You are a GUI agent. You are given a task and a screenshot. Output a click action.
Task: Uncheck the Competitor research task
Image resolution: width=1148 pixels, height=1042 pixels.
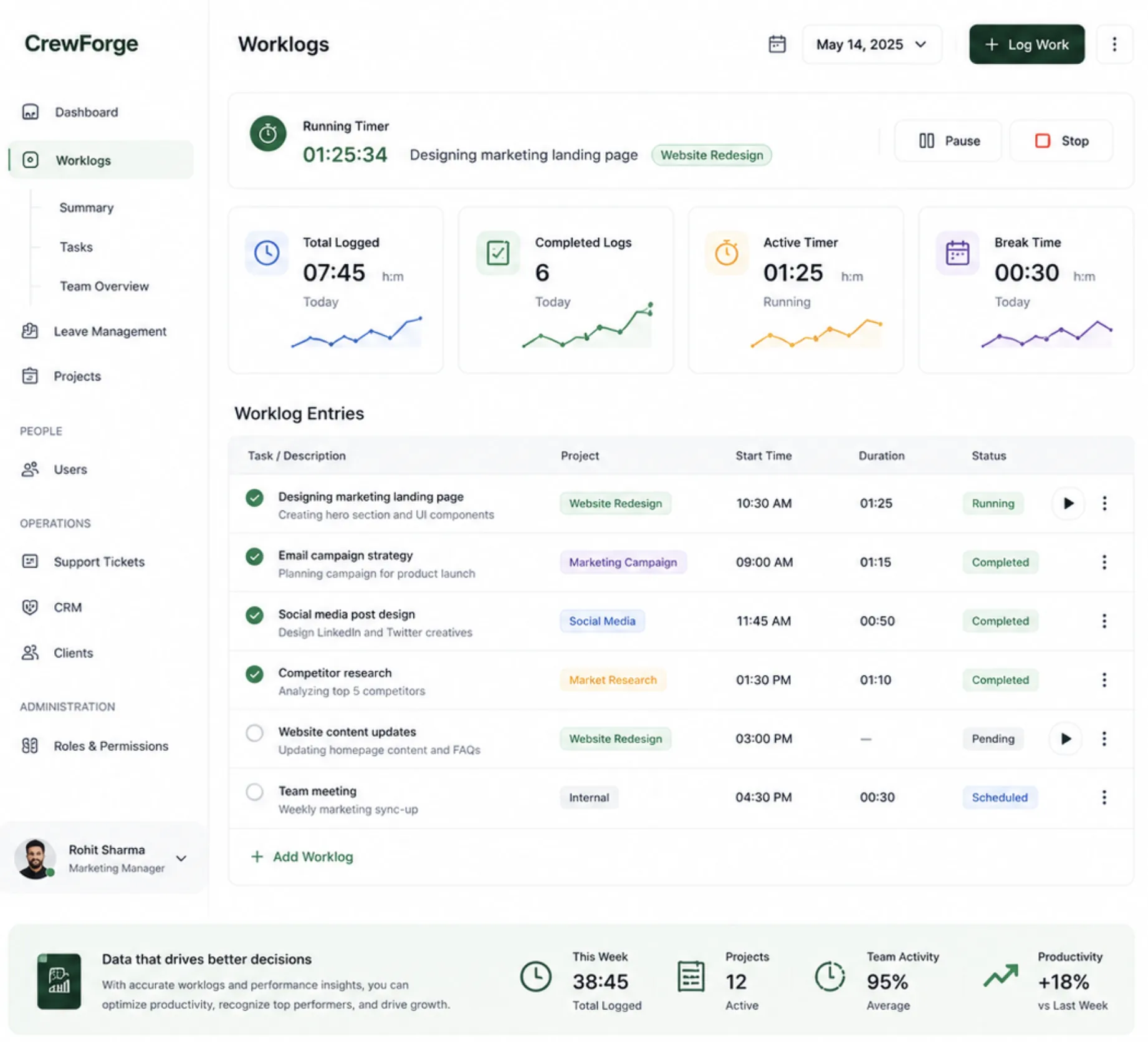click(254, 674)
